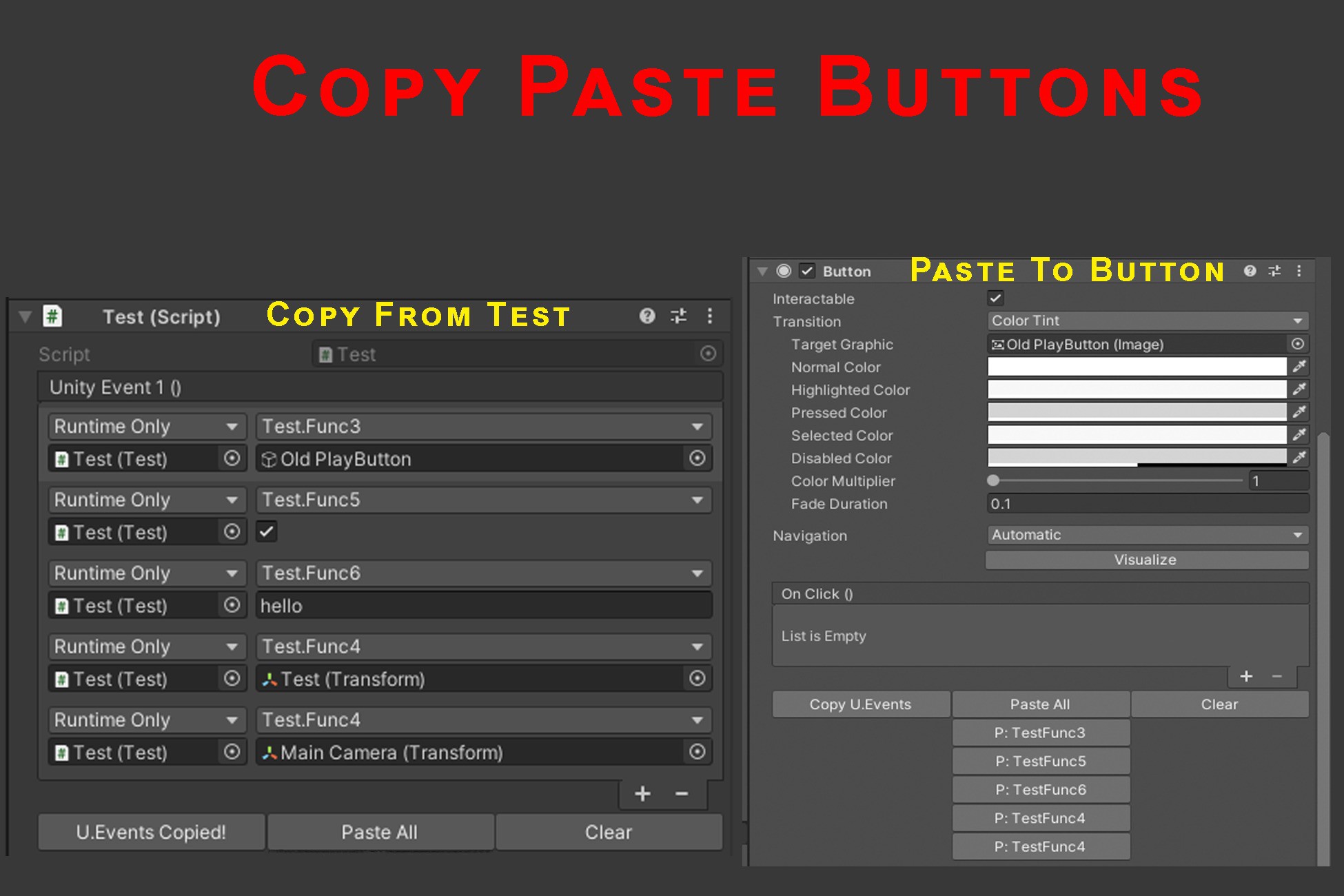The image size is (1344, 896).
Task: Open the presets icon on Test script header
Action: pyautogui.click(x=678, y=316)
